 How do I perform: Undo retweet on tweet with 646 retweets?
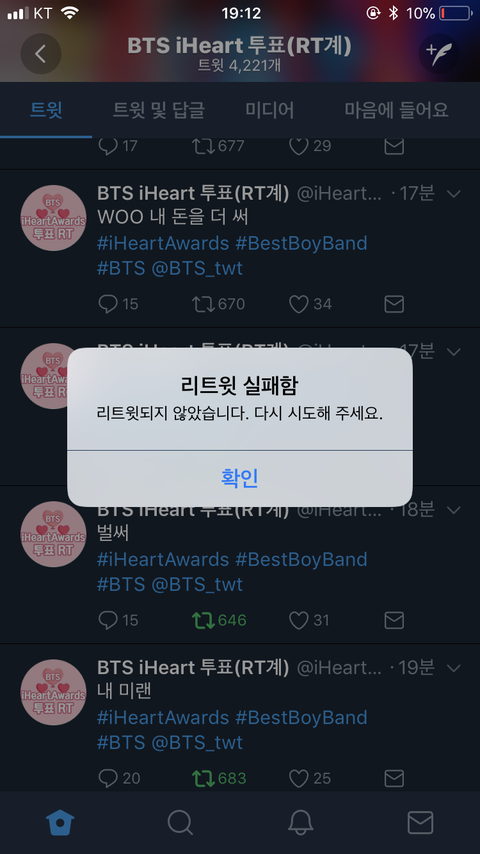coord(203,620)
